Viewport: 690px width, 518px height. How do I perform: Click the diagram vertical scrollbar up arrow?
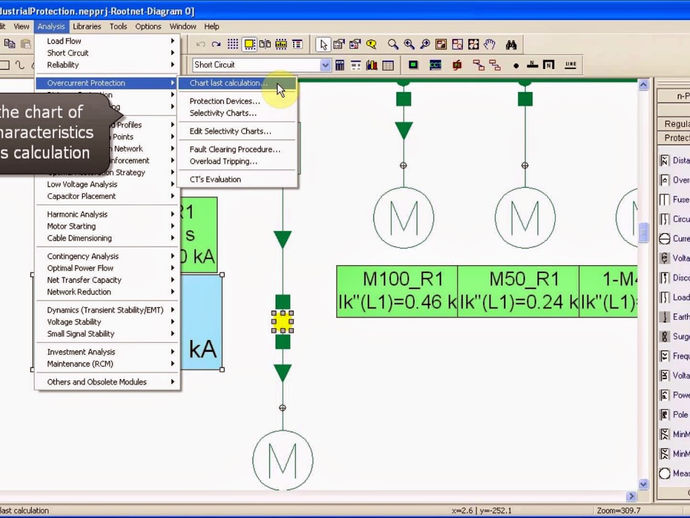point(643,85)
